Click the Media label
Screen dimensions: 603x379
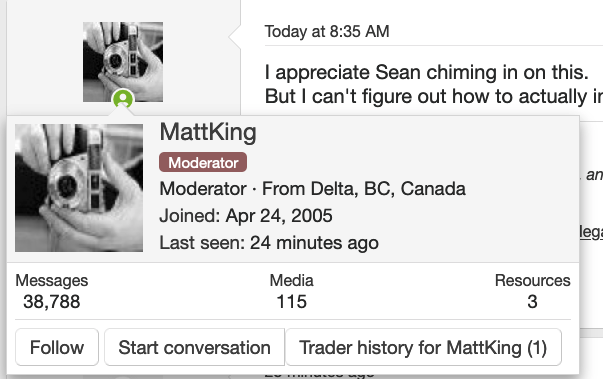292,281
